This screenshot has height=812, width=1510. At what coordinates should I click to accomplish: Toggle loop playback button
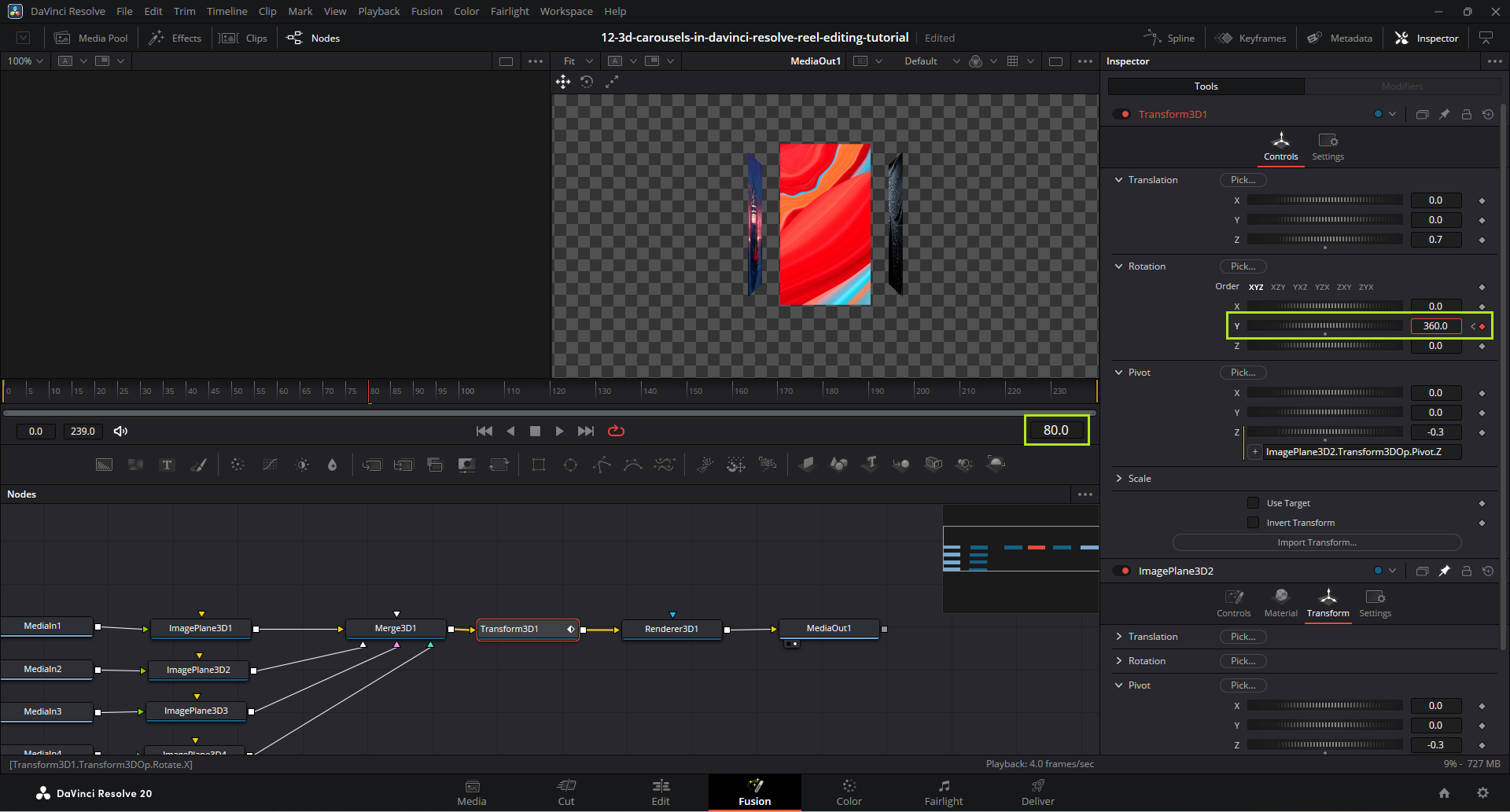tap(616, 431)
